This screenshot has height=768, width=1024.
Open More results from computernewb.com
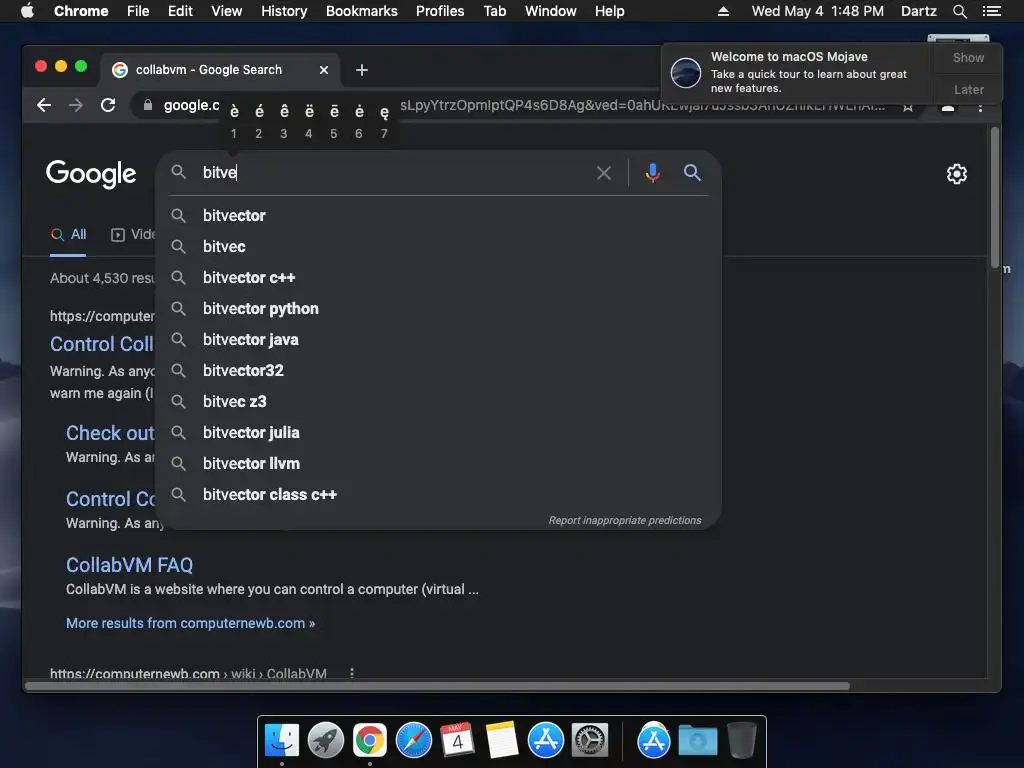coord(191,623)
